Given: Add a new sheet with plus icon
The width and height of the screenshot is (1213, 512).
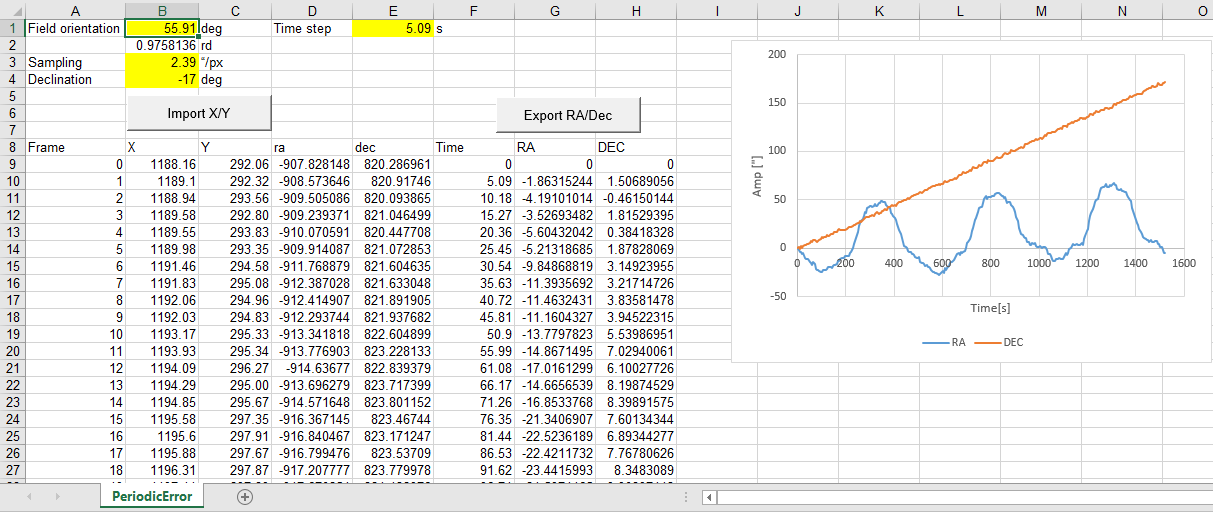Looking at the screenshot, I should tap(245, 496).
